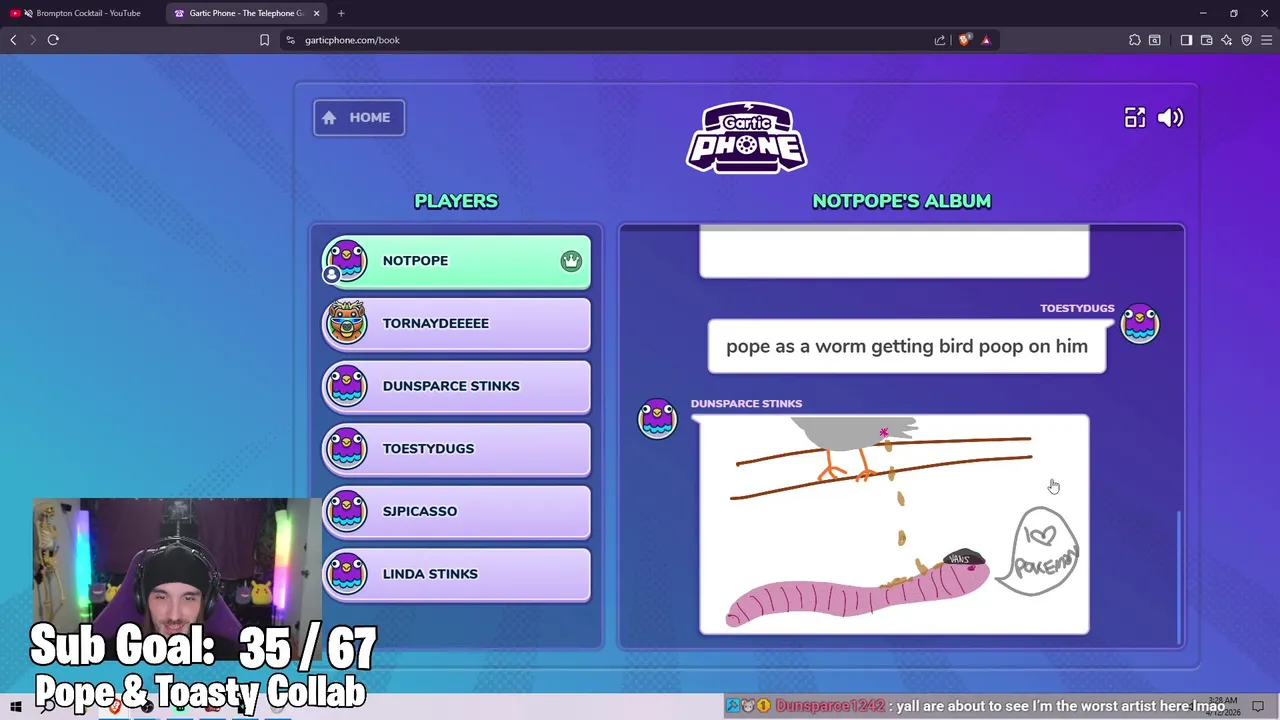Select player SJPICASSO
The width and height of the screenshot is (1280, 720).
pyautogui.click(x=456, y=511)
